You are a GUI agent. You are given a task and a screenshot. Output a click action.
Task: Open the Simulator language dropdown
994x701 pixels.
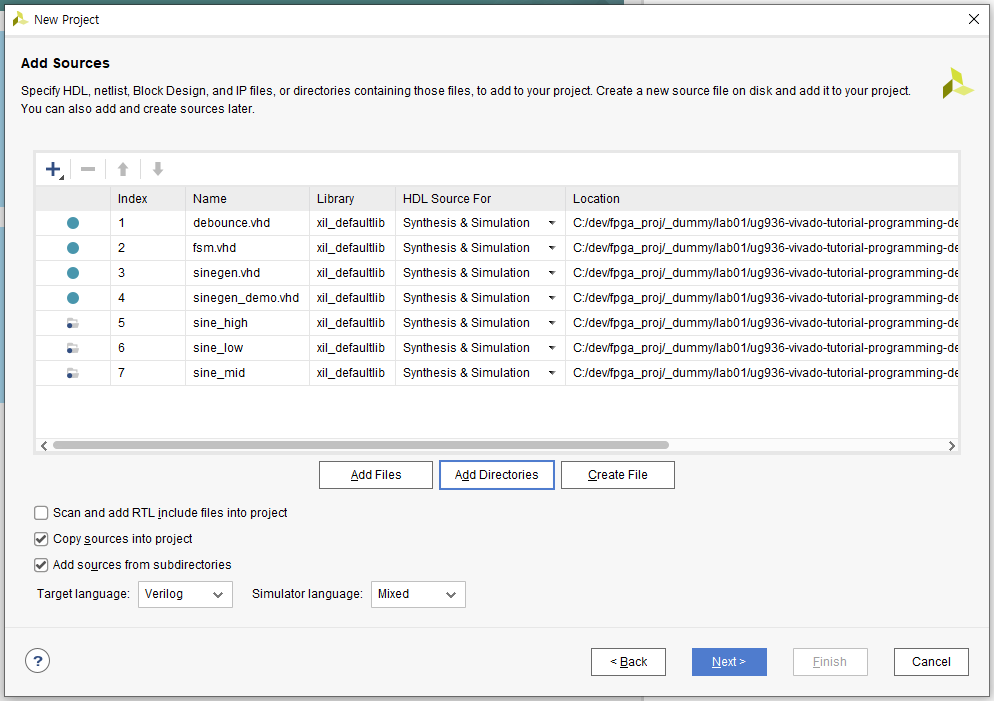click(x=418, y=595)
